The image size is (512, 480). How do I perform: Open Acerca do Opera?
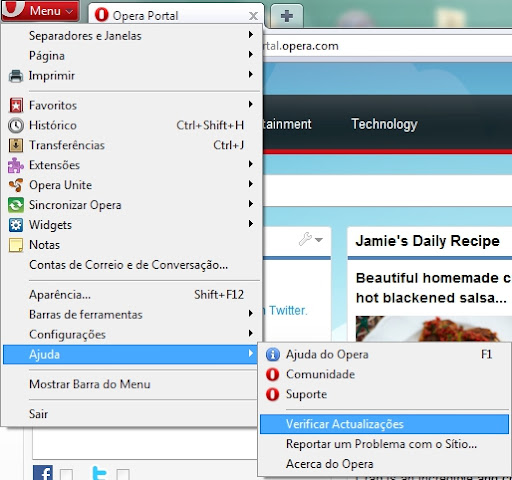point(384,464)
